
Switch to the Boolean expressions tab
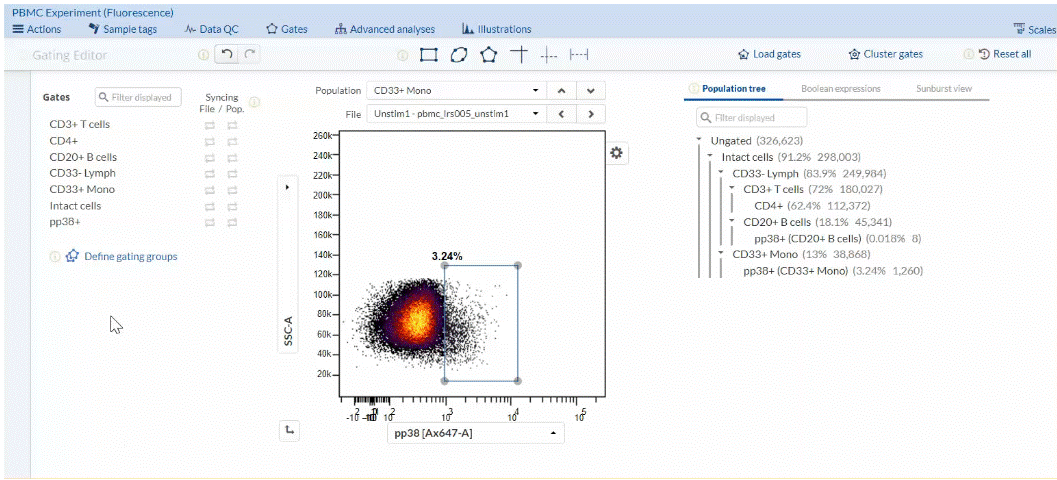pos(840,89)
